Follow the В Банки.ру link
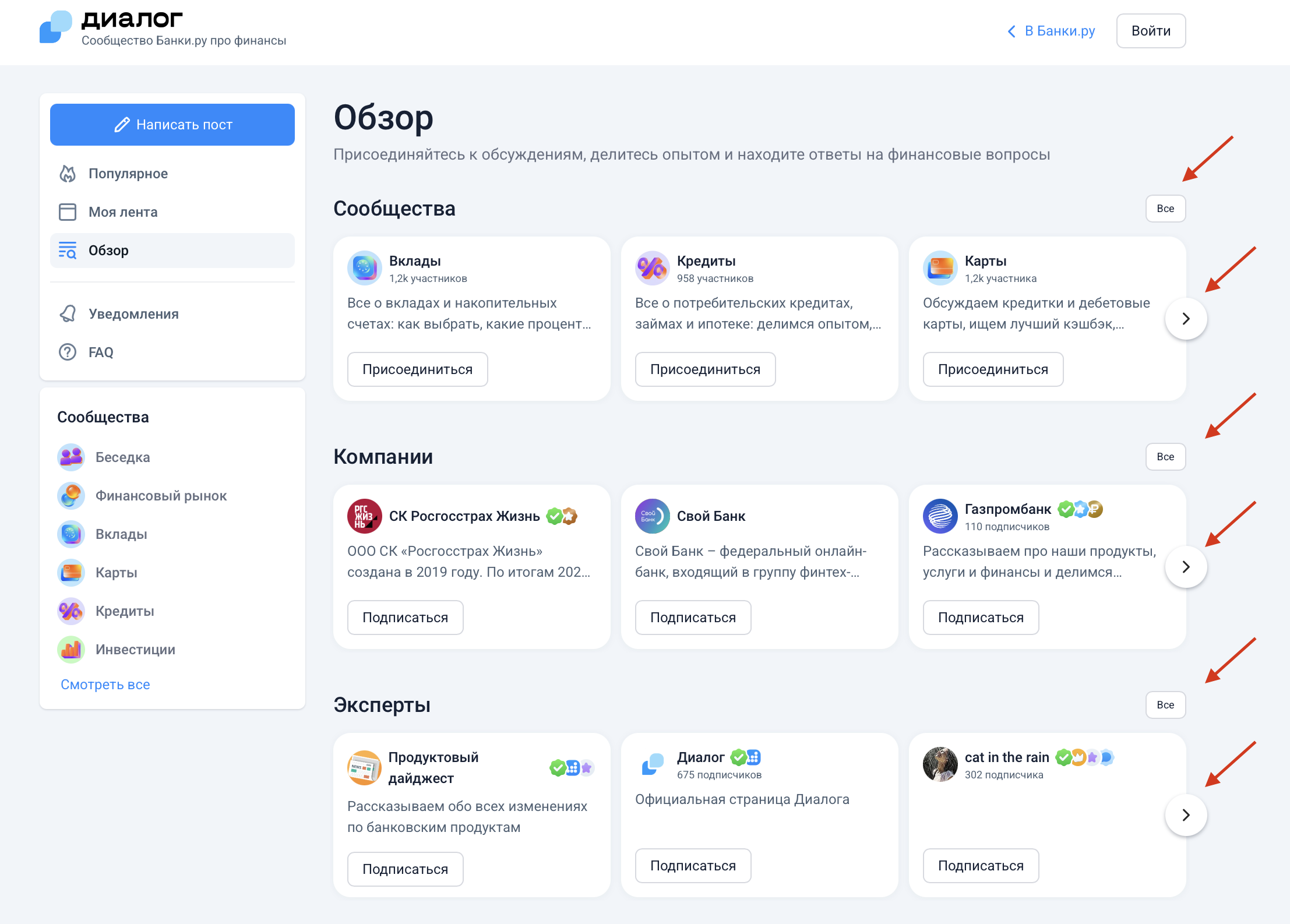This screenshot has width=1290, height=924. pos(1059,31)
